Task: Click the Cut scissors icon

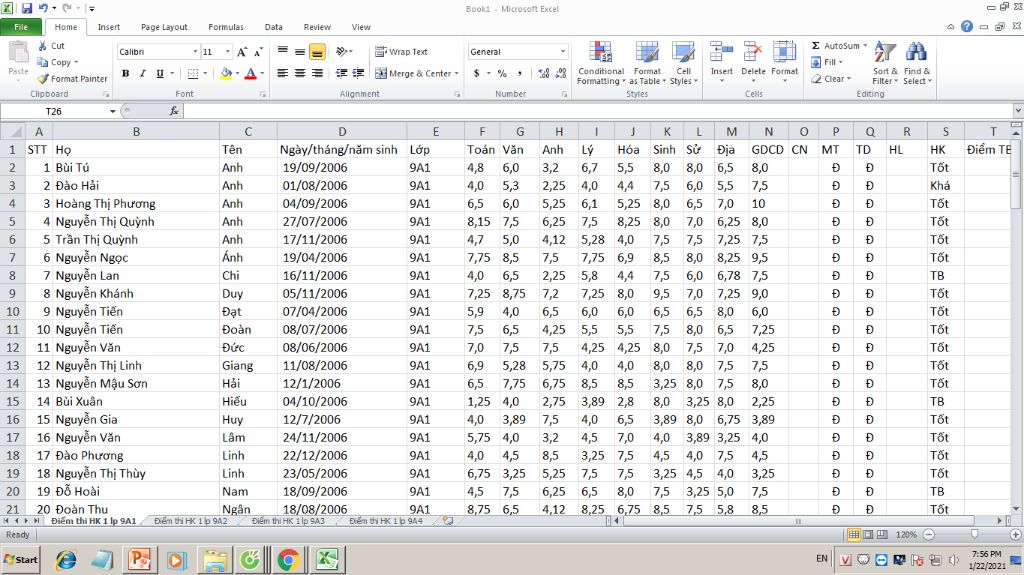Action: click(x=42, y=46)
